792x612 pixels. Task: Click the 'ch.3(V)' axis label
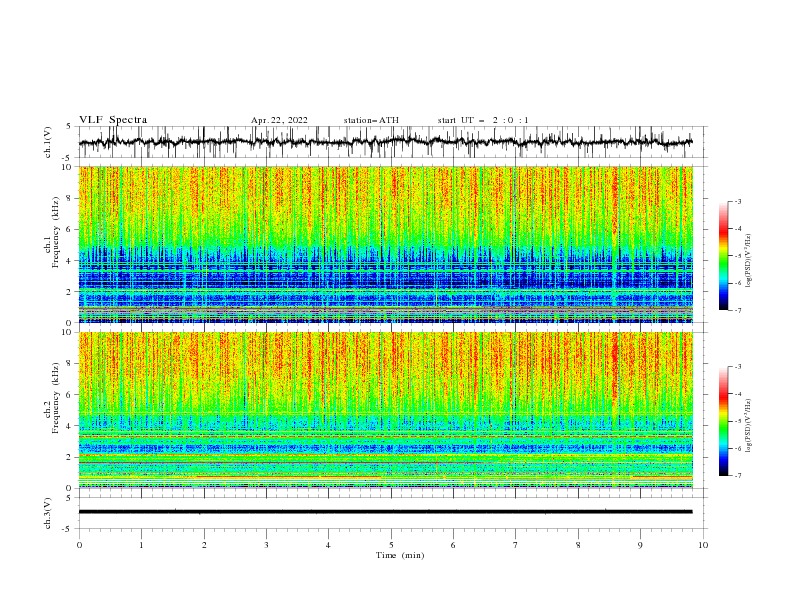[48, 513]
